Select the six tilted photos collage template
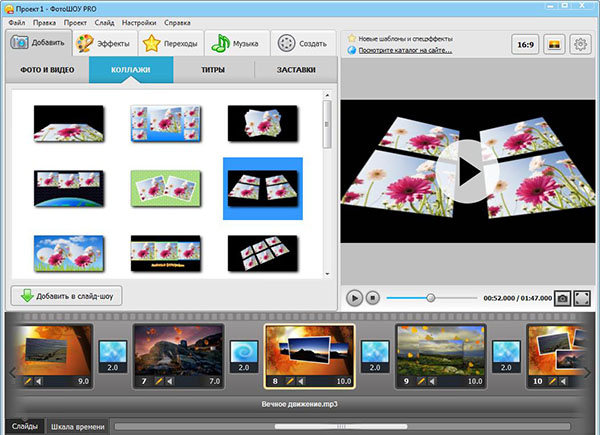 262,254
